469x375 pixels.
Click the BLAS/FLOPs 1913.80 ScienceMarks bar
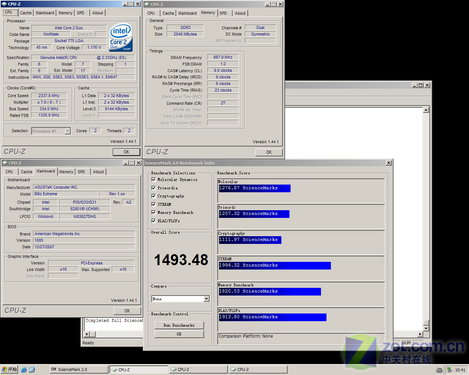(272, 317)
